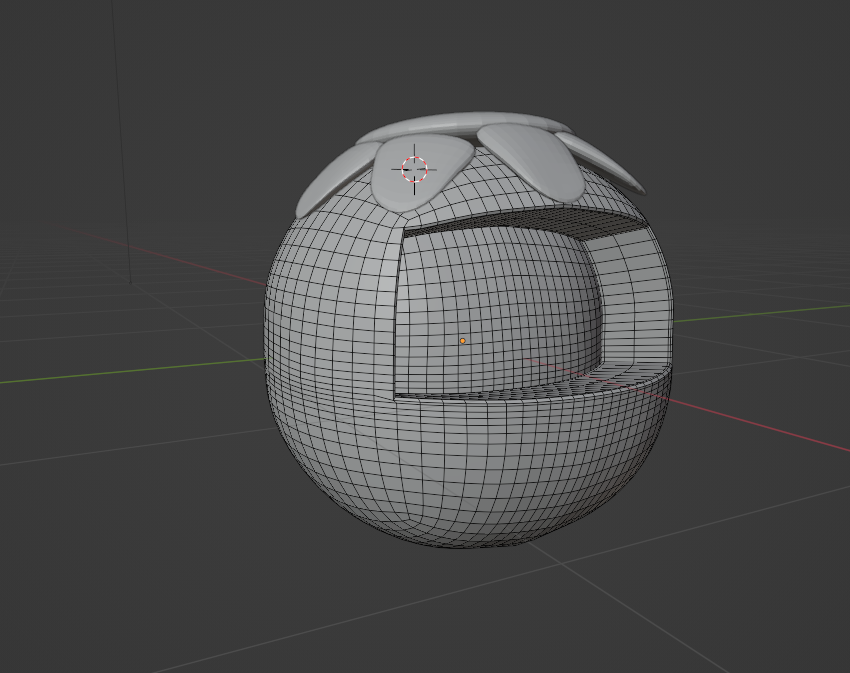Select the far right pointed petal

pyautogui.click(x=610, y=165)
